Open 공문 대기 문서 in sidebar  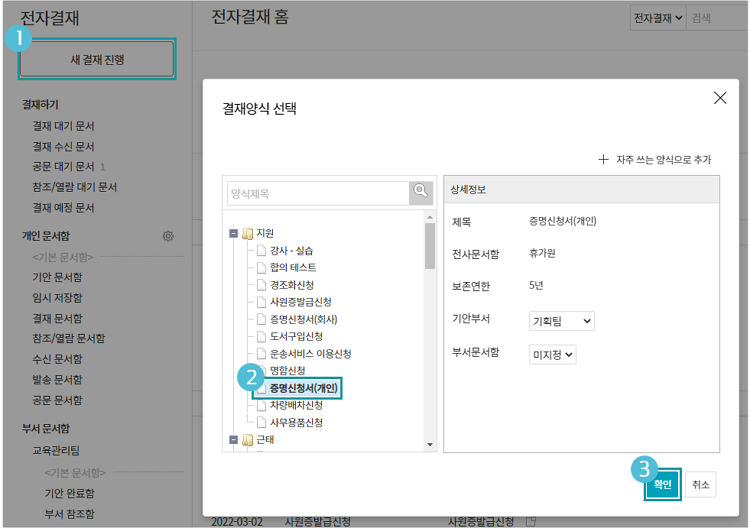point(63,166)
